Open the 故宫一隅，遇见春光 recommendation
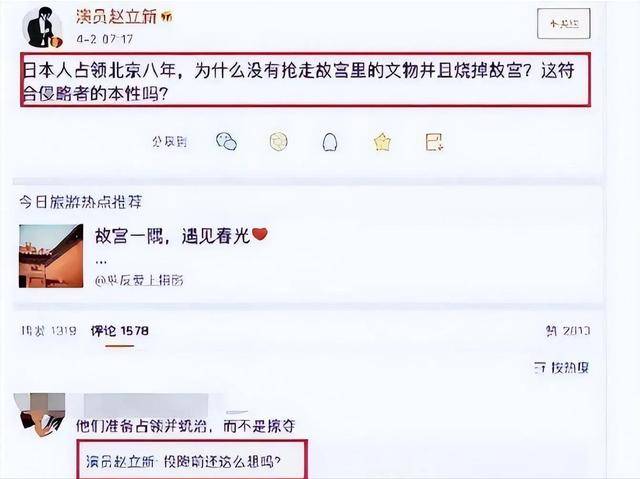This screenshot has height=479, width=640. pyautogui.click(x=181, y=236)
